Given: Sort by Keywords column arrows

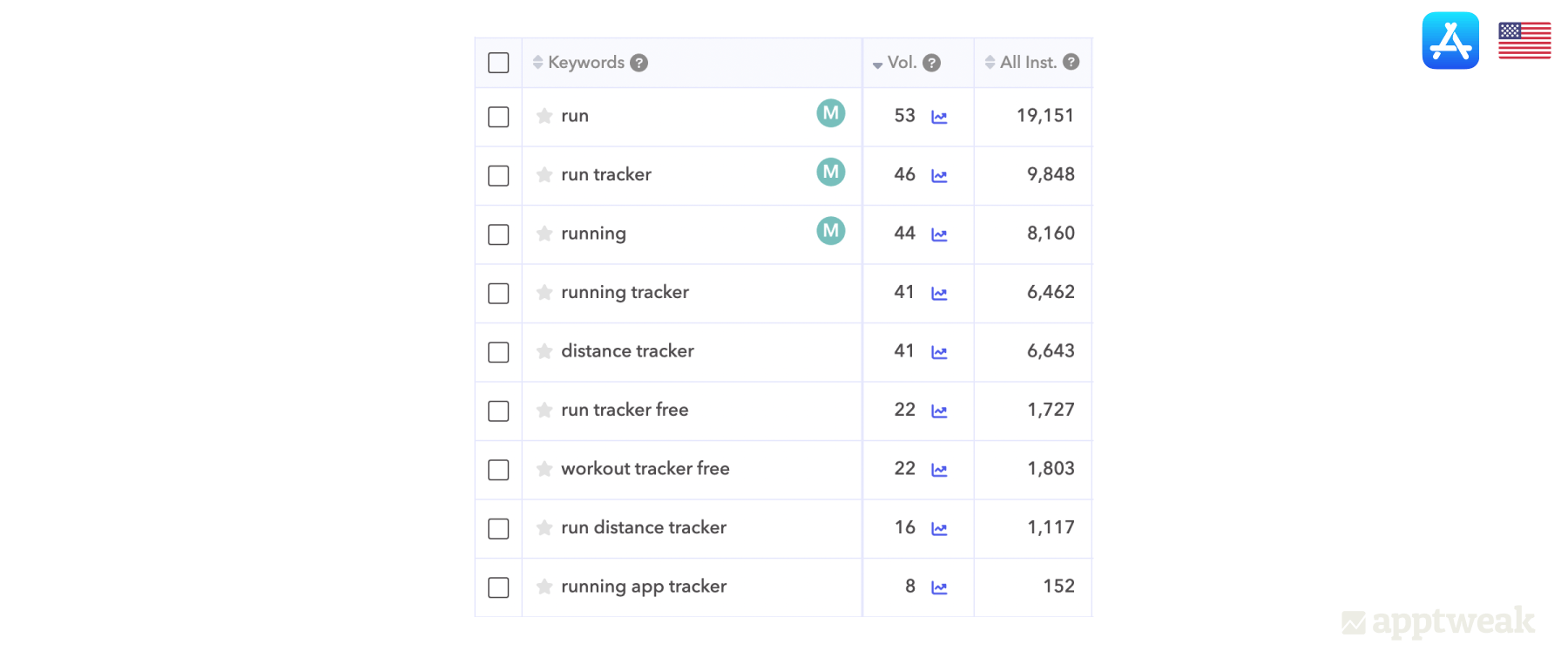Looking at the screenshot, I should coord(537,63).
